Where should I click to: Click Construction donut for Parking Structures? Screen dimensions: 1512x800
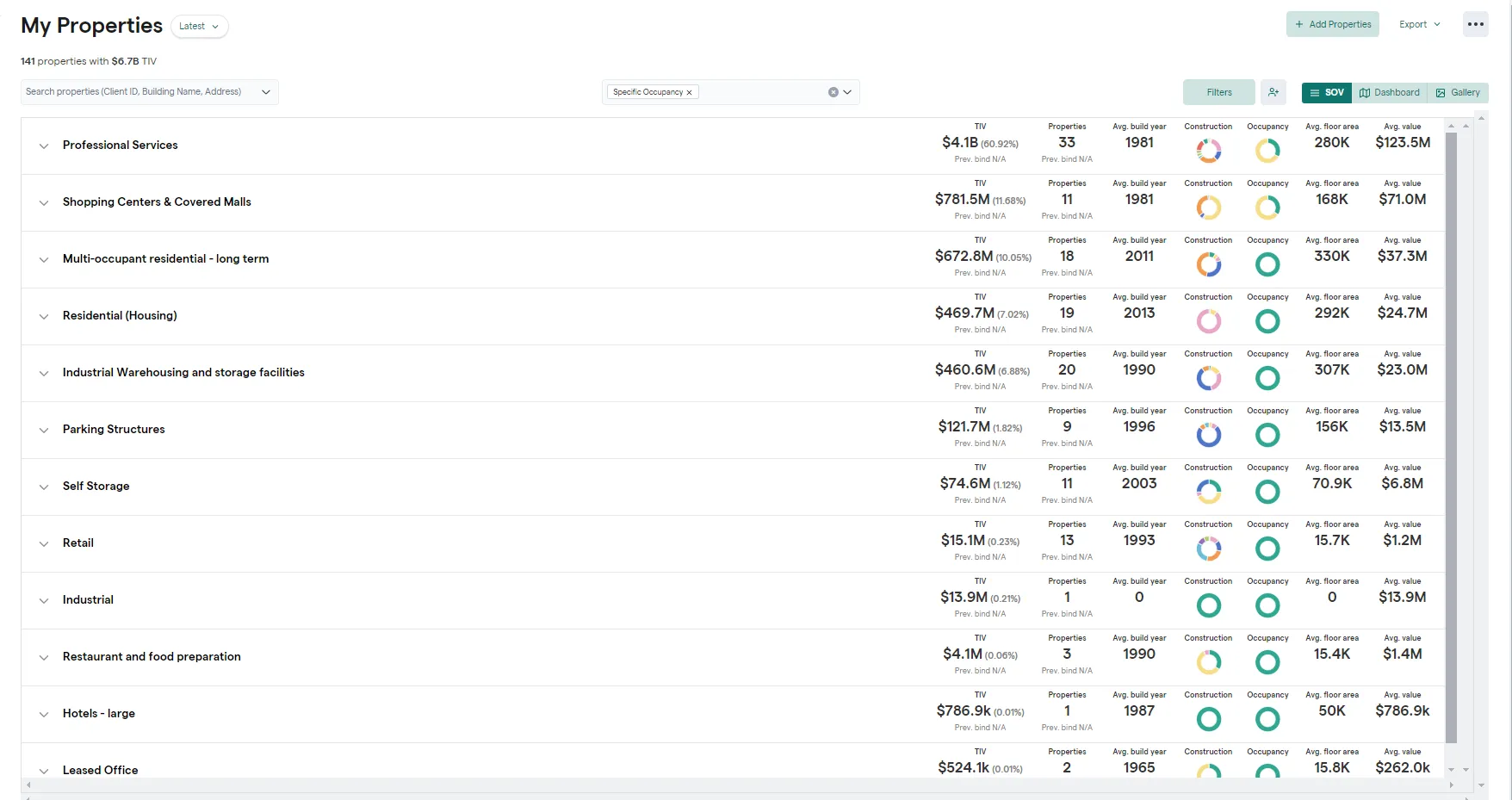(1208, 435)
